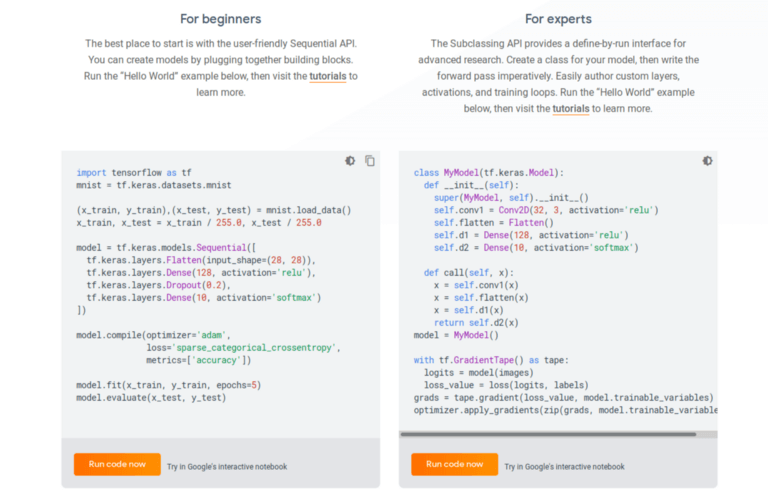This screenshot has height=493, width=768.
Task: Toggle dark code theme in experts code block
Action: 707,161
